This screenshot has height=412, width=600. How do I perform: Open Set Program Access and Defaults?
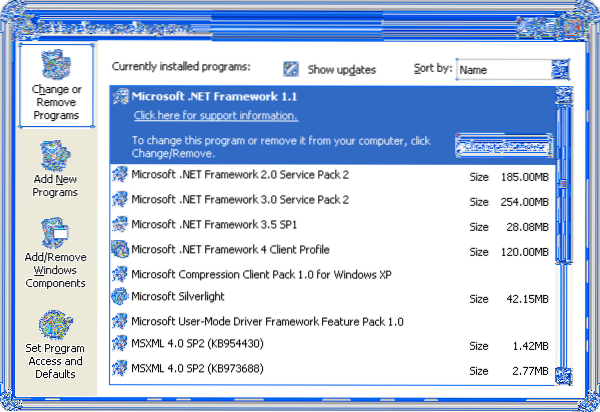[x=55, y=326]
